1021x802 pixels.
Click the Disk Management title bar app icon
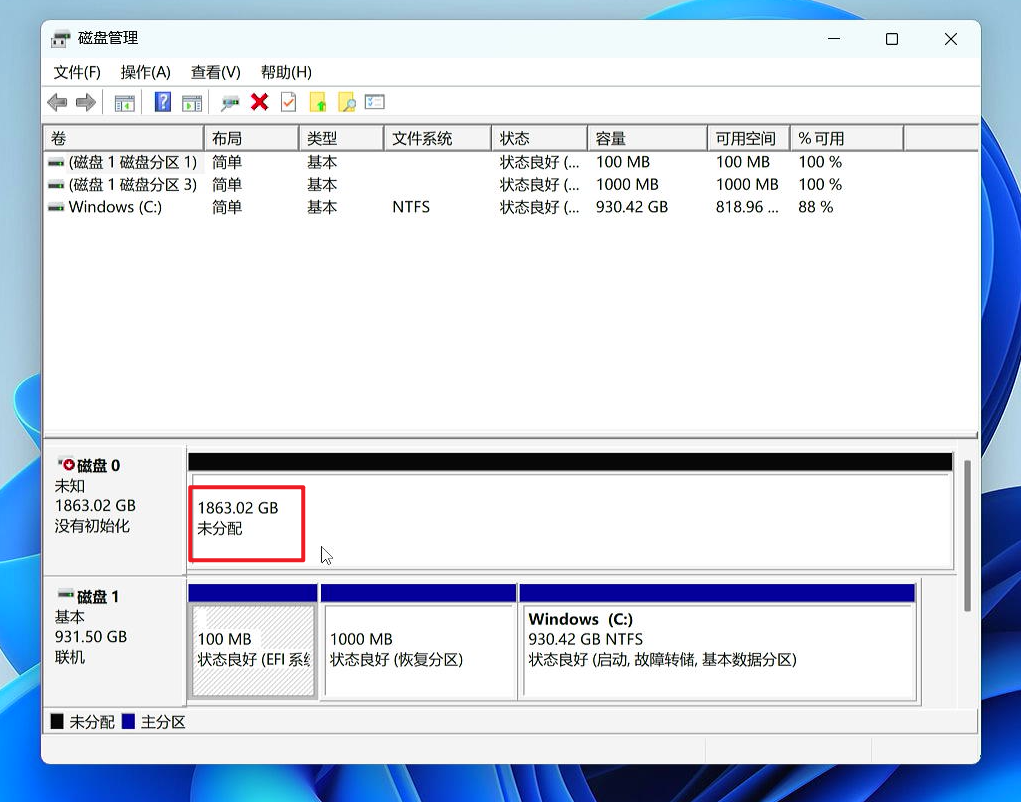click(x=61, y=38)
